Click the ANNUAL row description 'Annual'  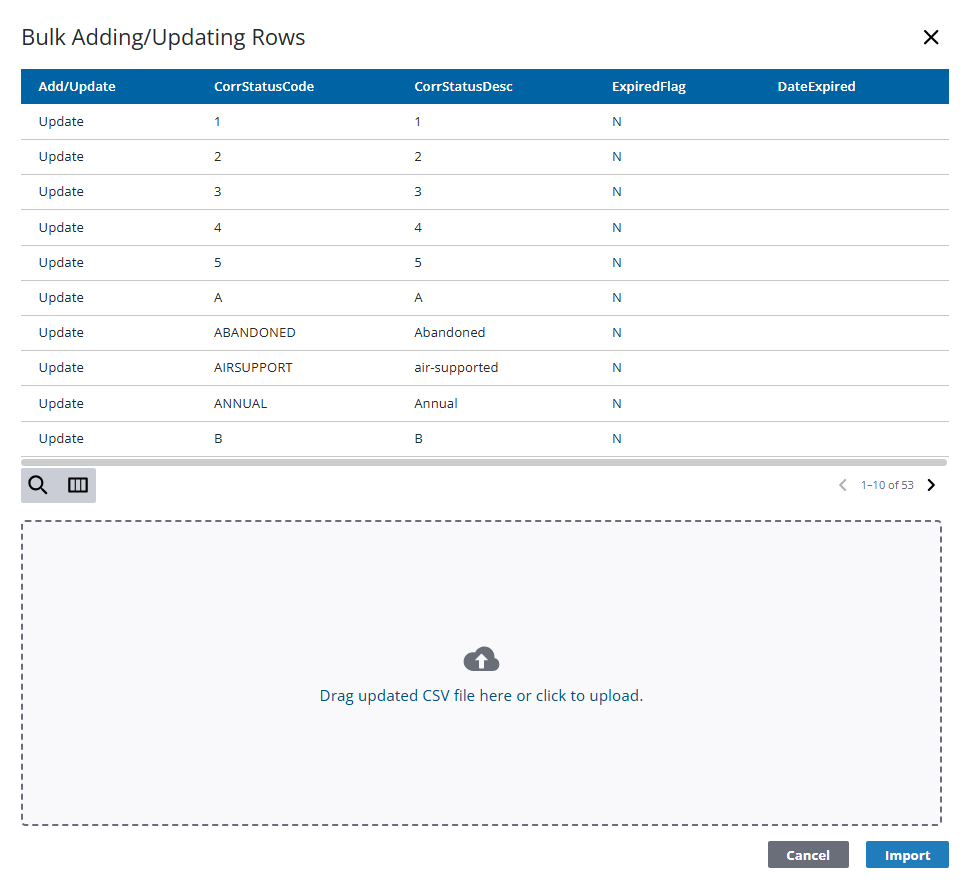tap(436, 404)
